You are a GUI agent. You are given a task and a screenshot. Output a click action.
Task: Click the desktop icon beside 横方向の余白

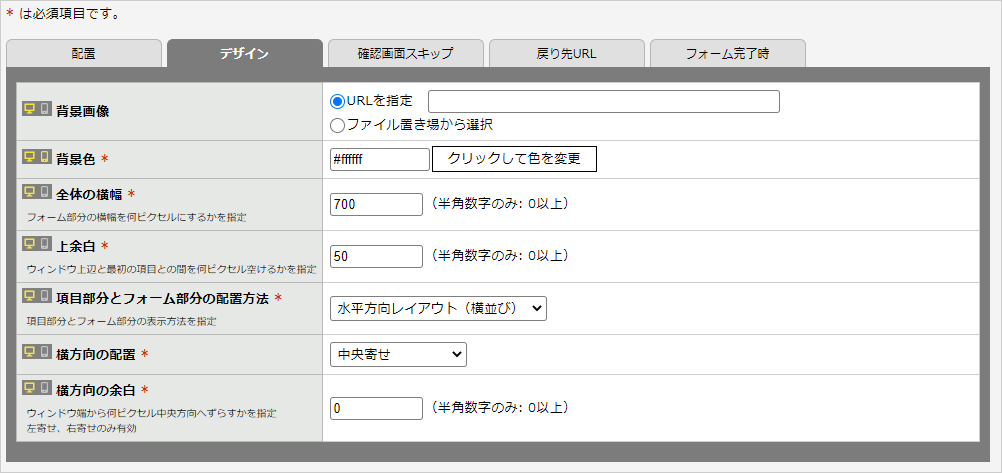[x=30, y=387]
